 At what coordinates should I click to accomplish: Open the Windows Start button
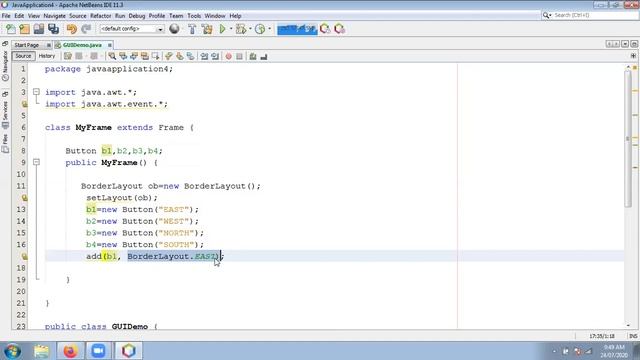12,351
